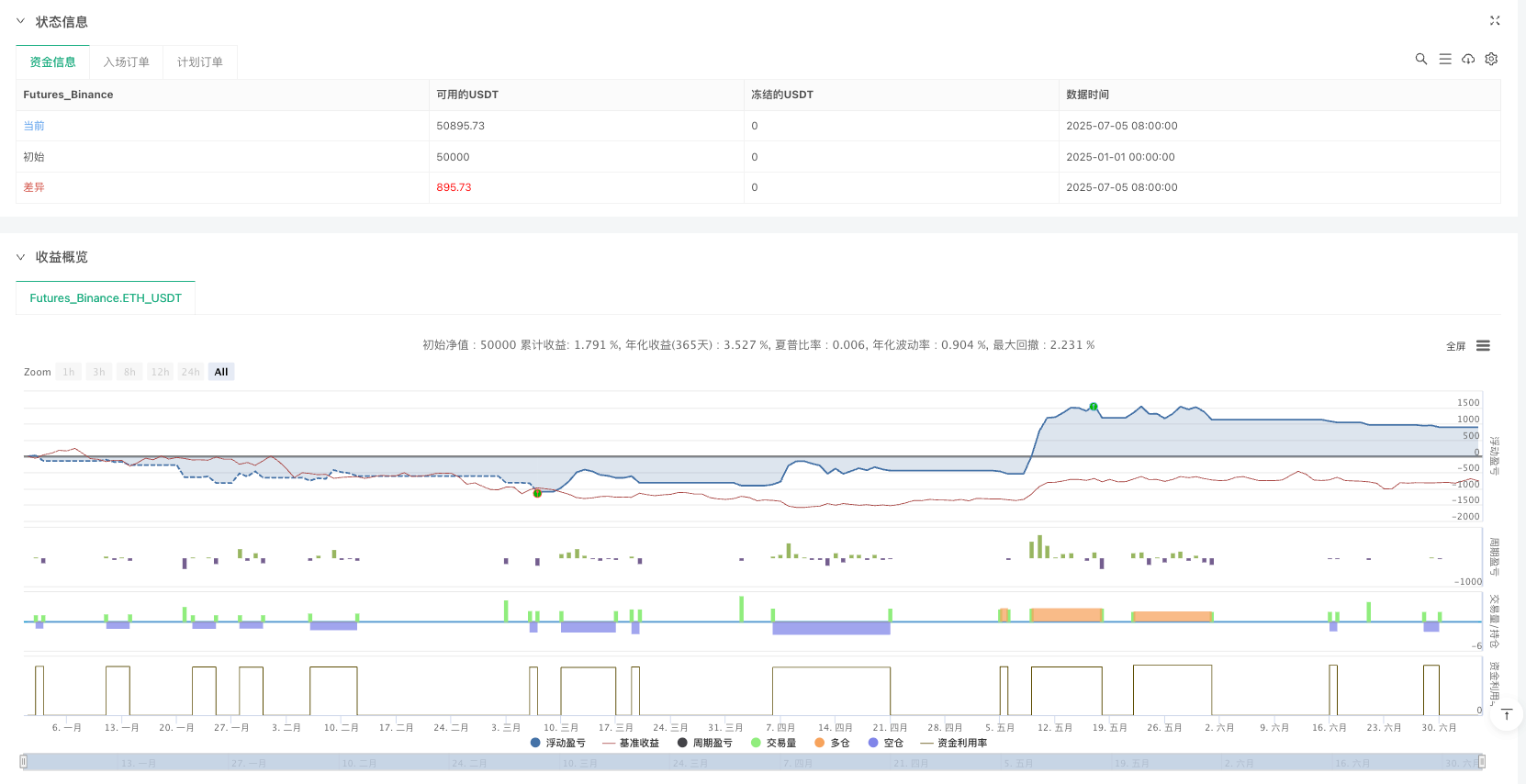
Task: Click the scroll-to-top arrow button
Action: point(1506,714)
